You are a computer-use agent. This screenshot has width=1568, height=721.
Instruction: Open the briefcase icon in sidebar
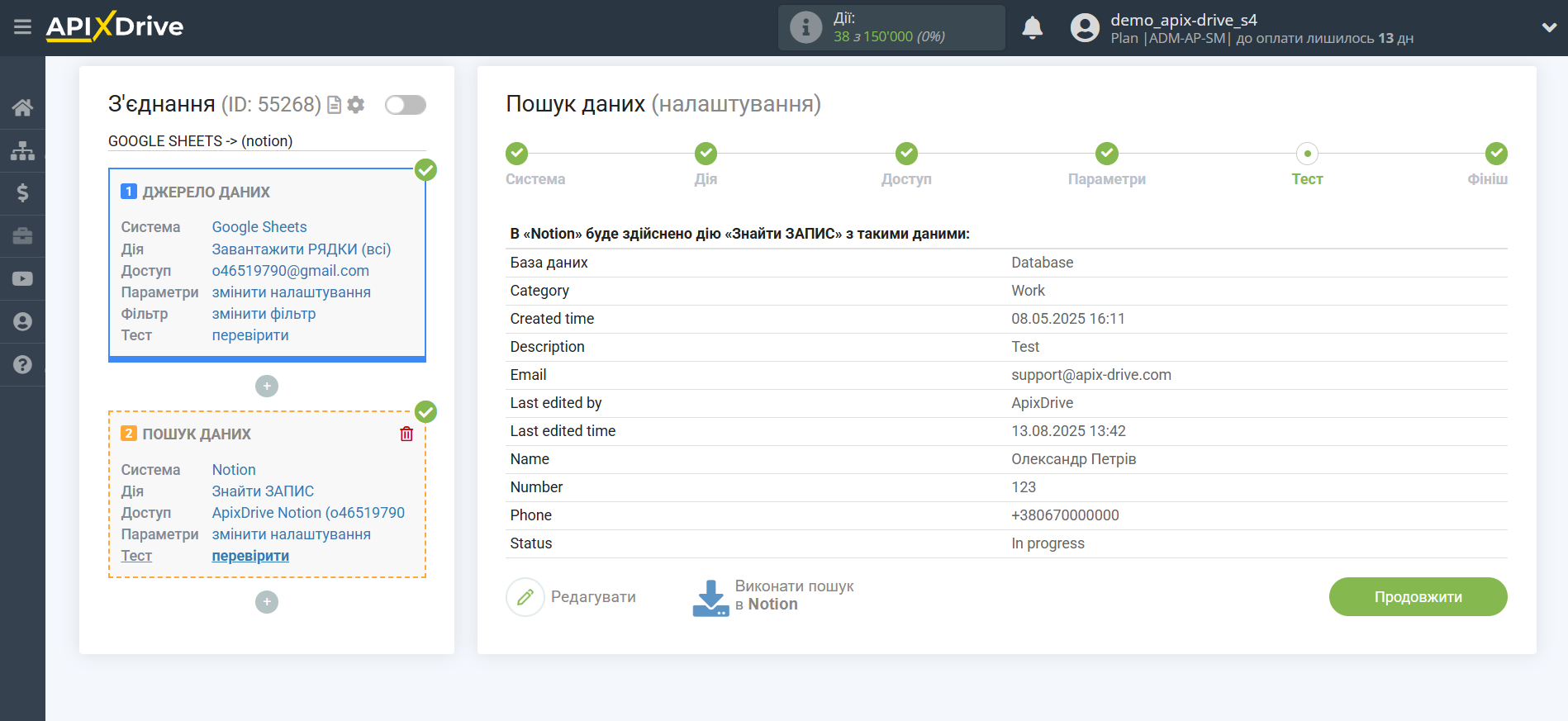click(22, 236)
